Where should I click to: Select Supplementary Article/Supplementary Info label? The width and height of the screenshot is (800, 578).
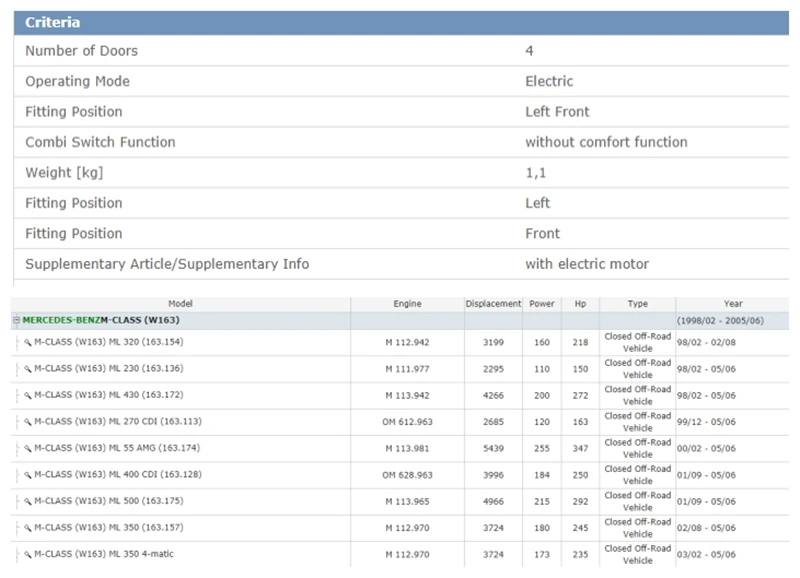167,264
